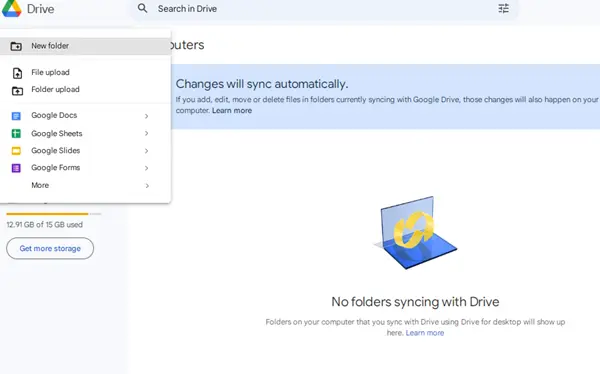Click the green Google Sheets icon
The image size is (600, 374).
coord(16,133)
